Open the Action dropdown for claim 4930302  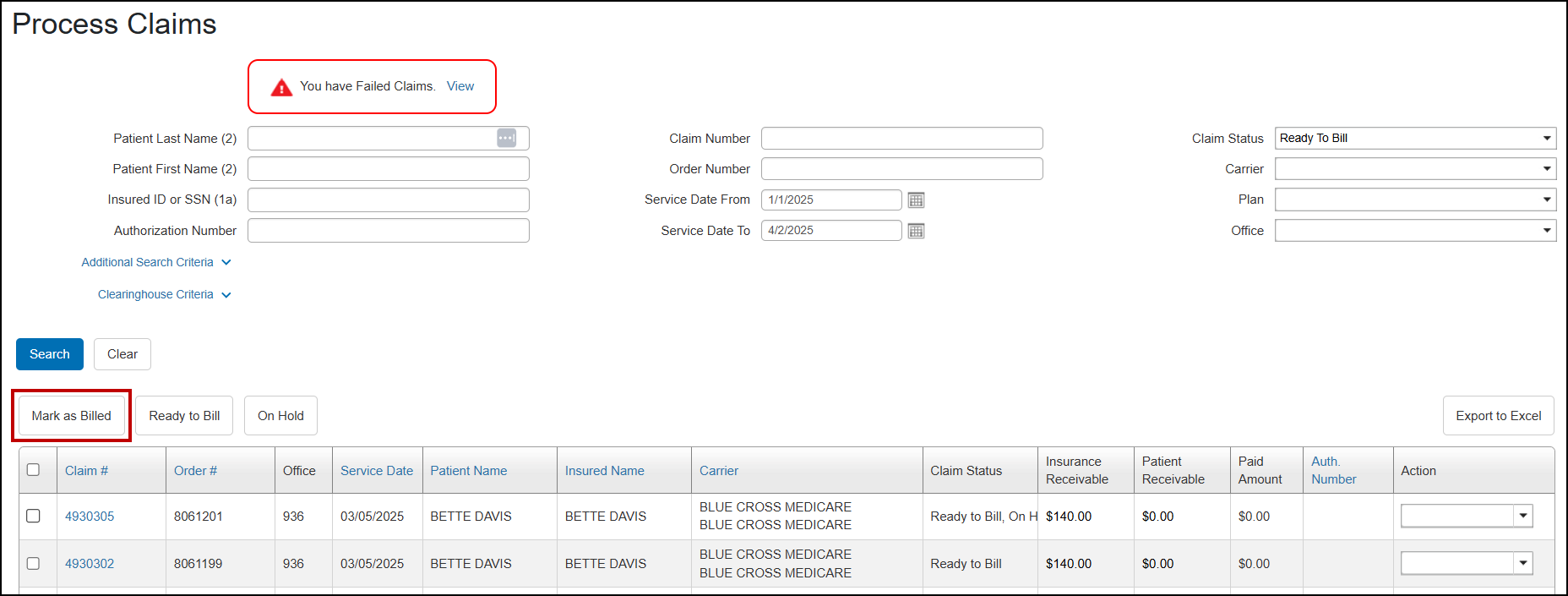tap(1467, 563)
